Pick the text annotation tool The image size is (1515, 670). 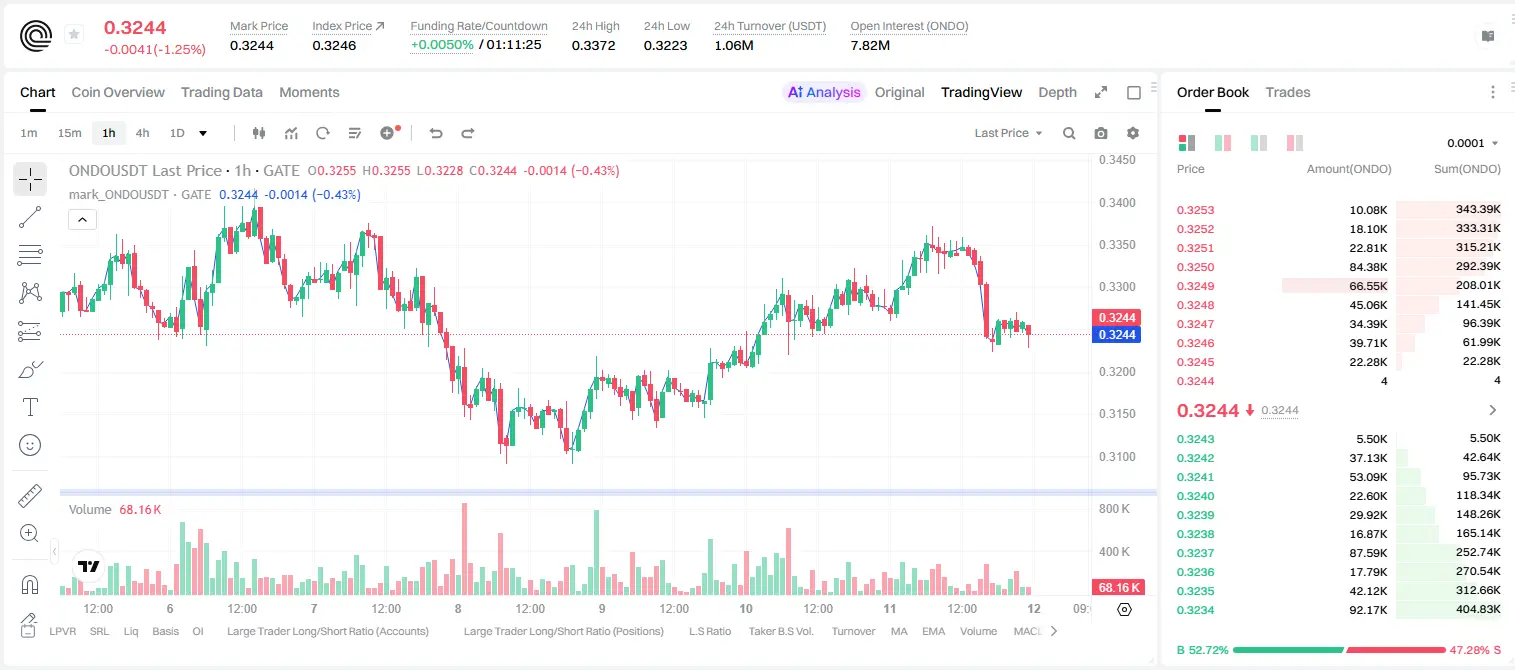30,407
